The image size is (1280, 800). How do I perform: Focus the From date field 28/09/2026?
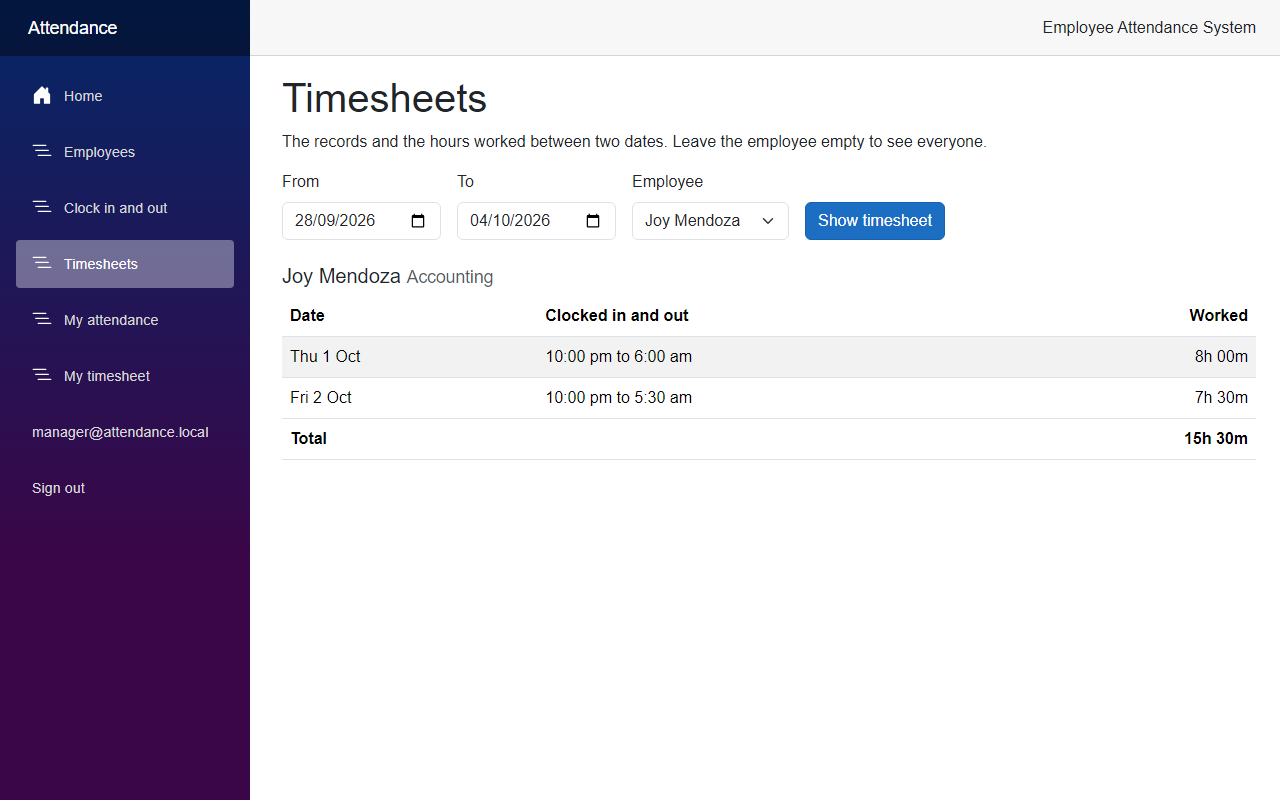pos(361,221)
